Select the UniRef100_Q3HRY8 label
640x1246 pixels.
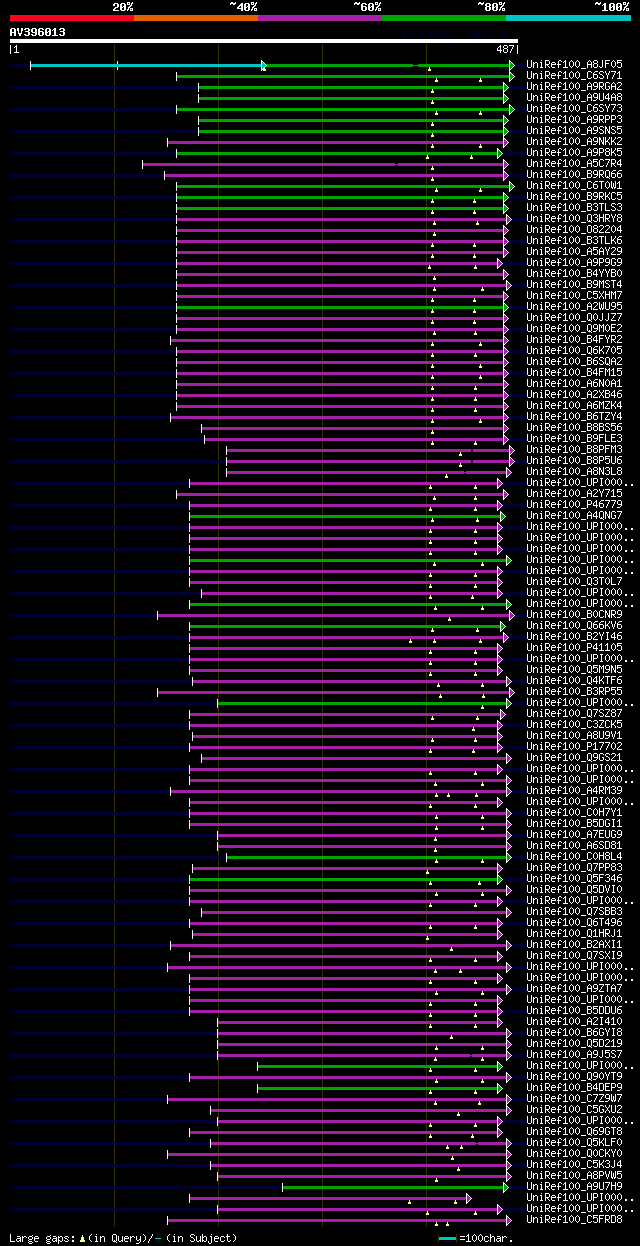[575, 219]
